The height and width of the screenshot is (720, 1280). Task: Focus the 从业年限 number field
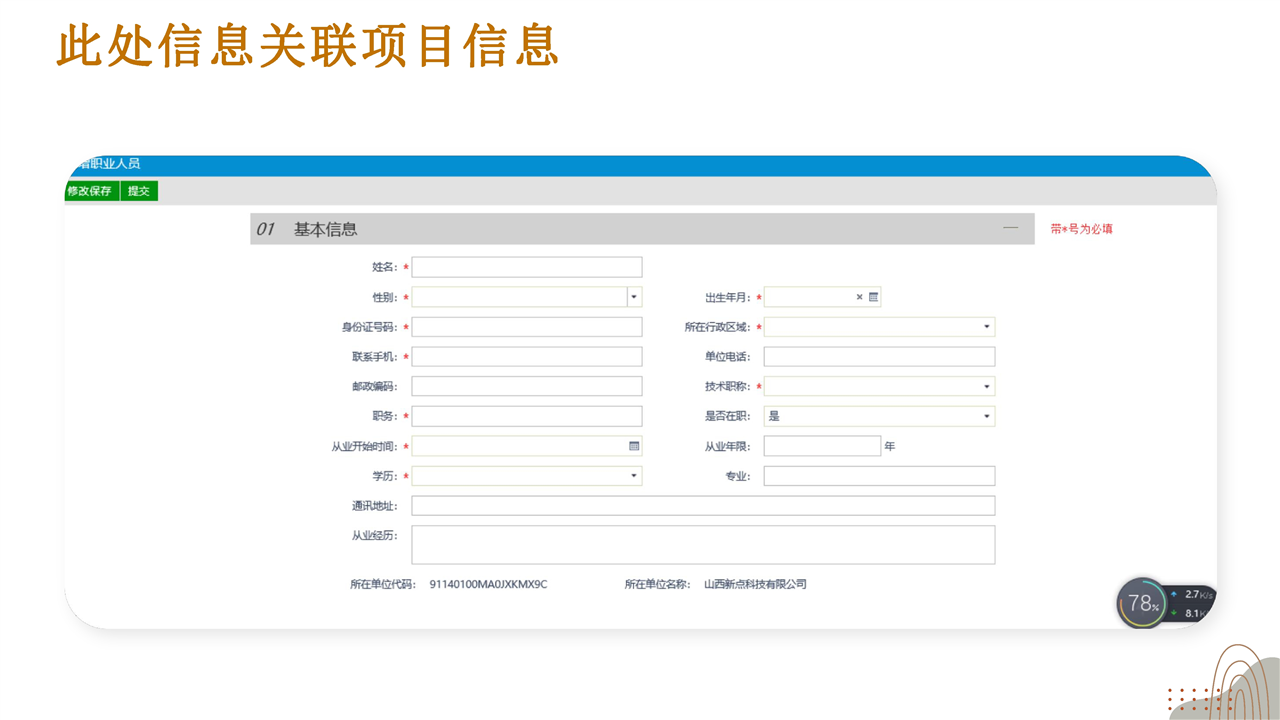click(822, 446)
